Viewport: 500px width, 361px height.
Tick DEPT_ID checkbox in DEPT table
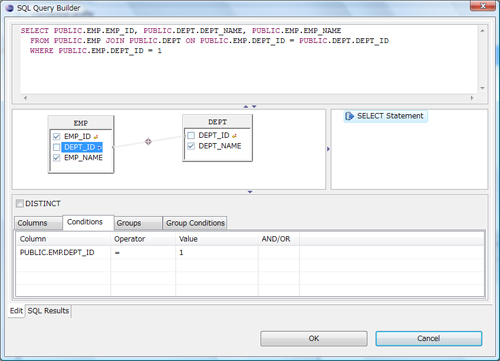click(x=191, y=135)
